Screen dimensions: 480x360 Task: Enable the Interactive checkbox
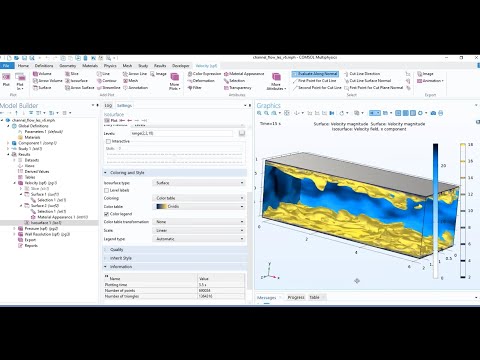pos(108,141)
